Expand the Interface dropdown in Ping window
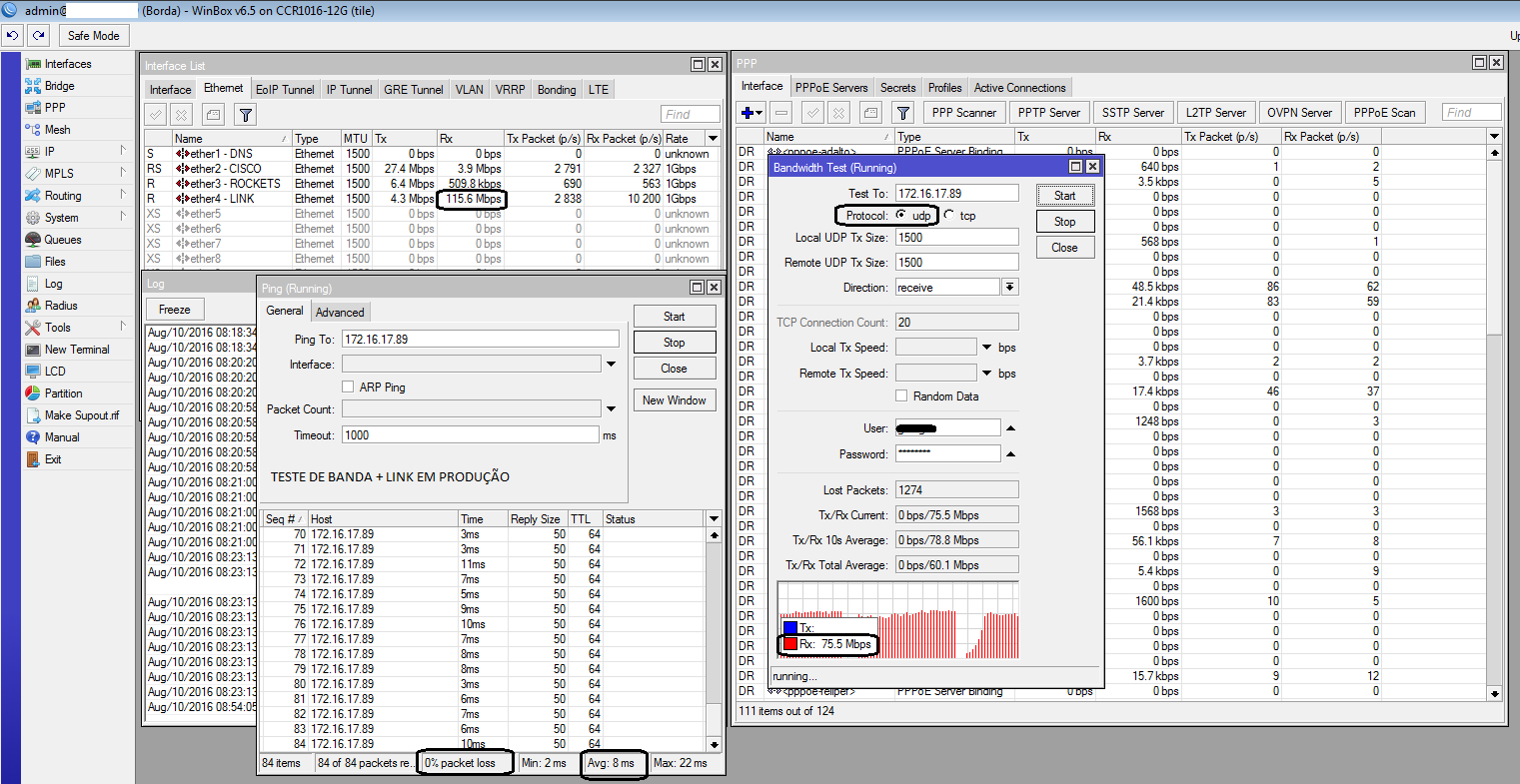 (x=611, y=365)
